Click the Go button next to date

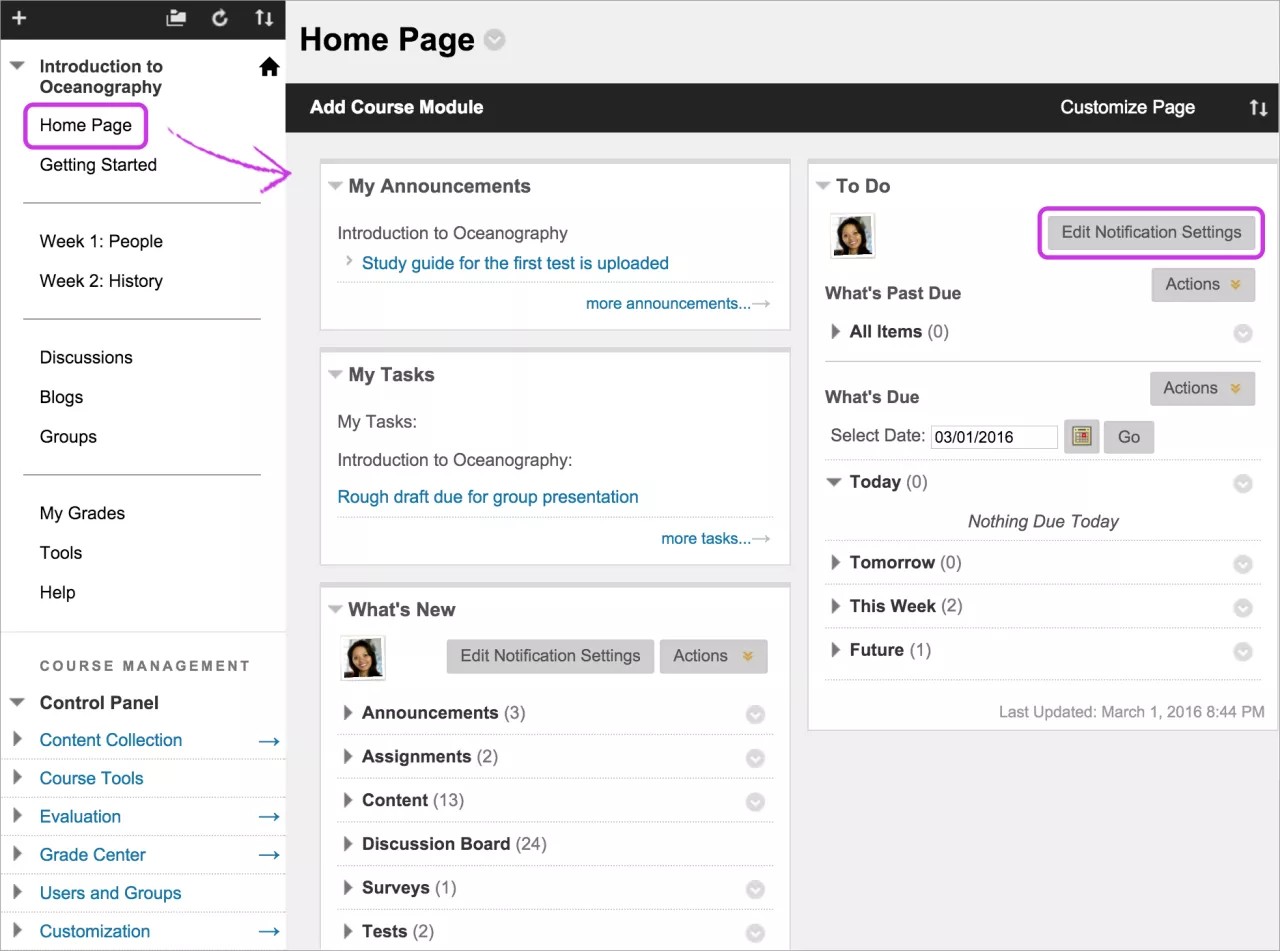[x=1129, y=437]
